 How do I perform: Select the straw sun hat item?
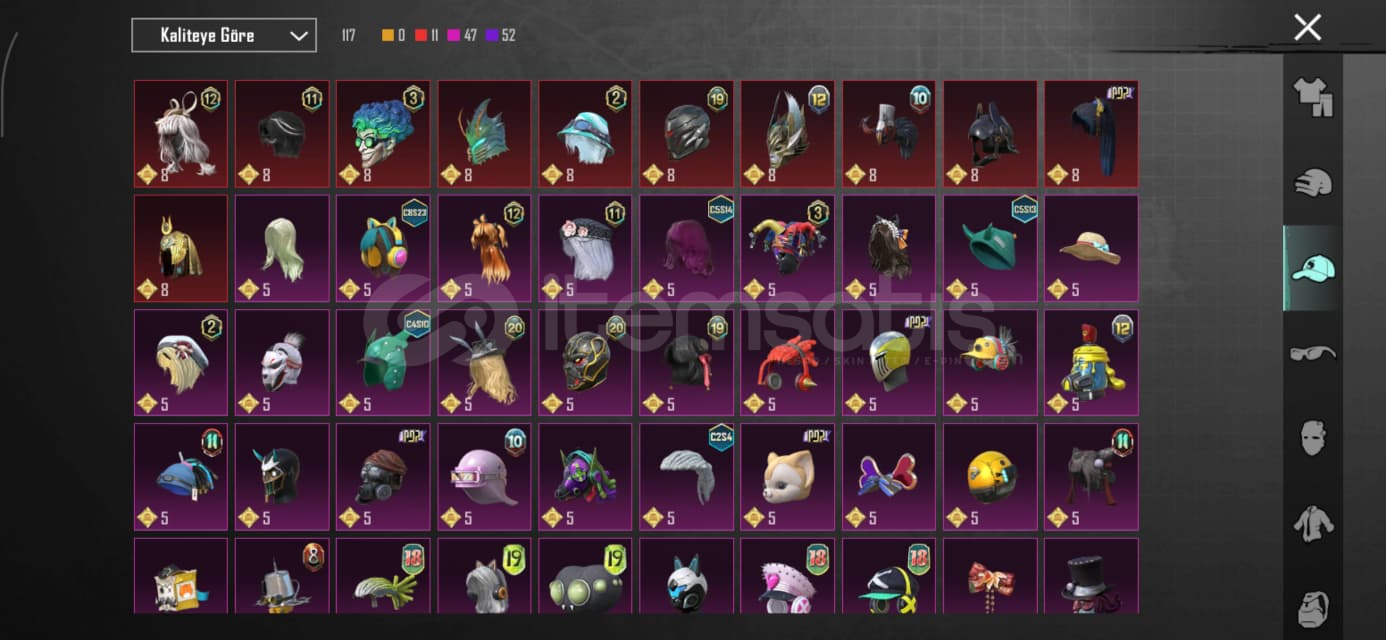(x=1091, y=248)
